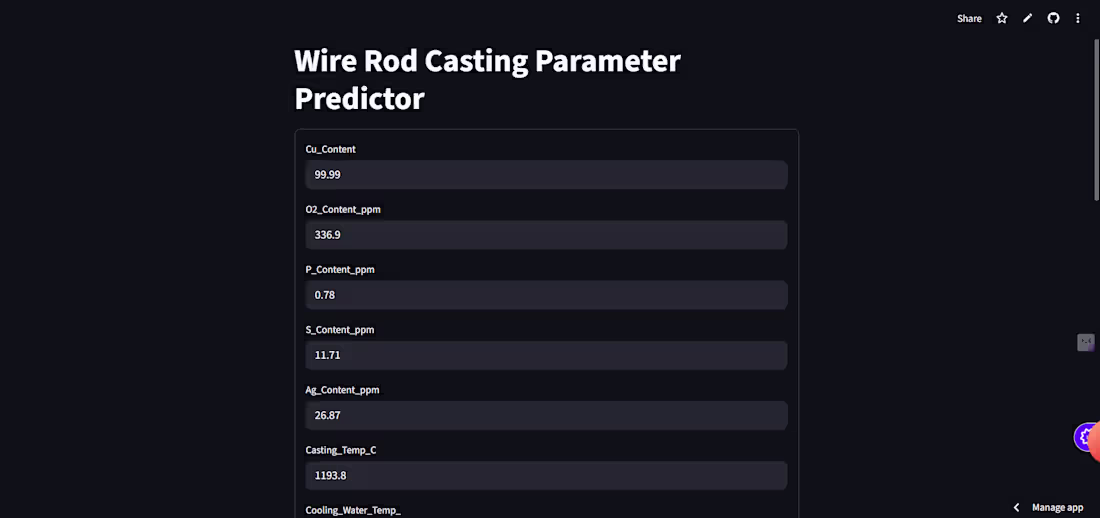The image size is (1100, 518).
Task: Open the three-dot app menu
Action: tap(1078, 18)
